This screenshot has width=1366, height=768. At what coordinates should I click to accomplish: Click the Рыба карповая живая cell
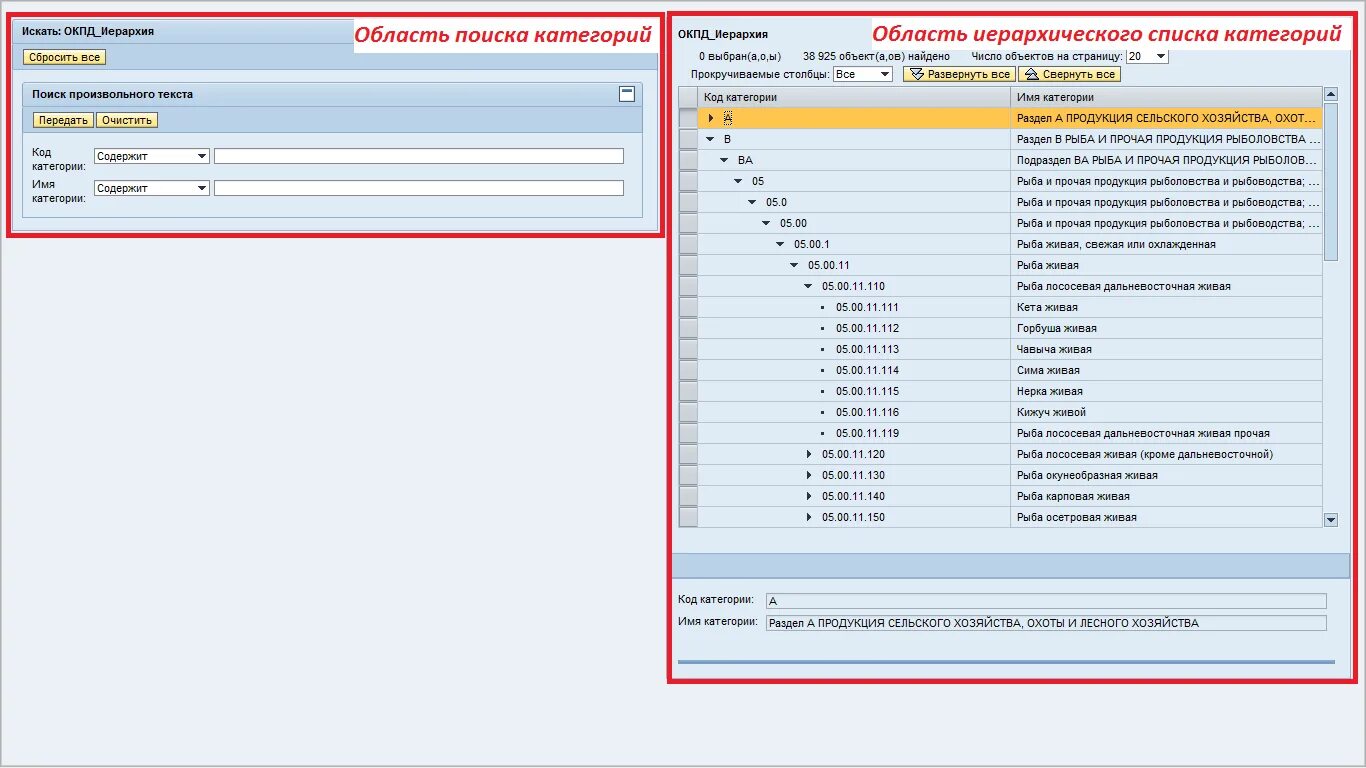[x=1166, y=496]
